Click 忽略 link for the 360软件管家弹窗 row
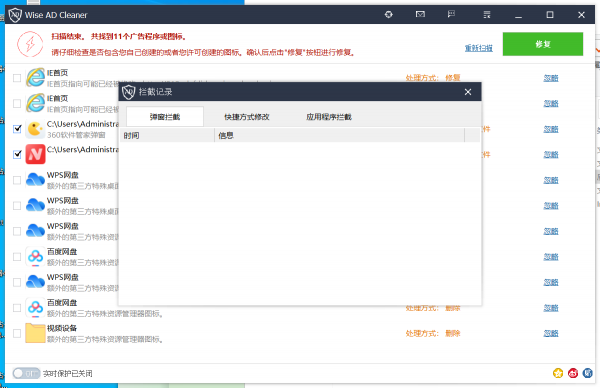The width and height of the screenshot is (600, 388). (x=551, y=129)
